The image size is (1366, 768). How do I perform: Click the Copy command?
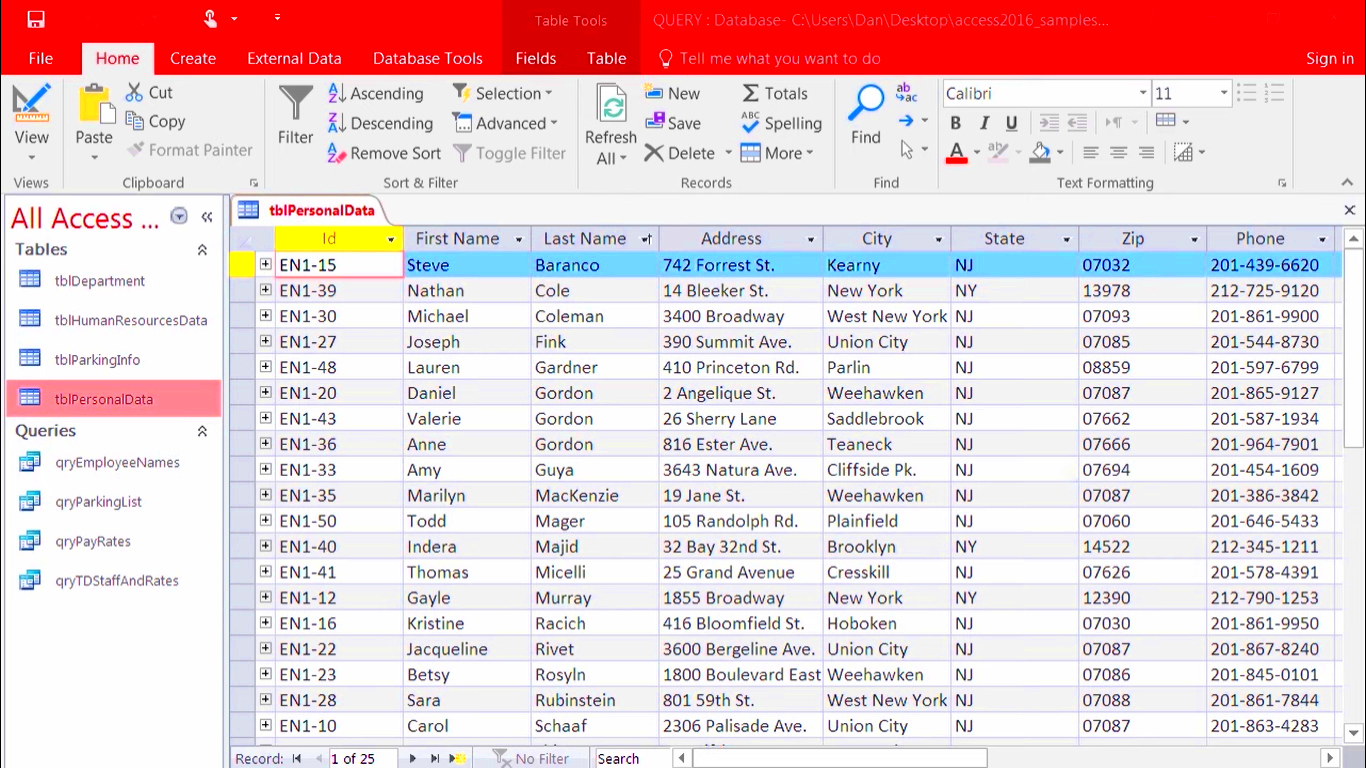coord(155,121)
